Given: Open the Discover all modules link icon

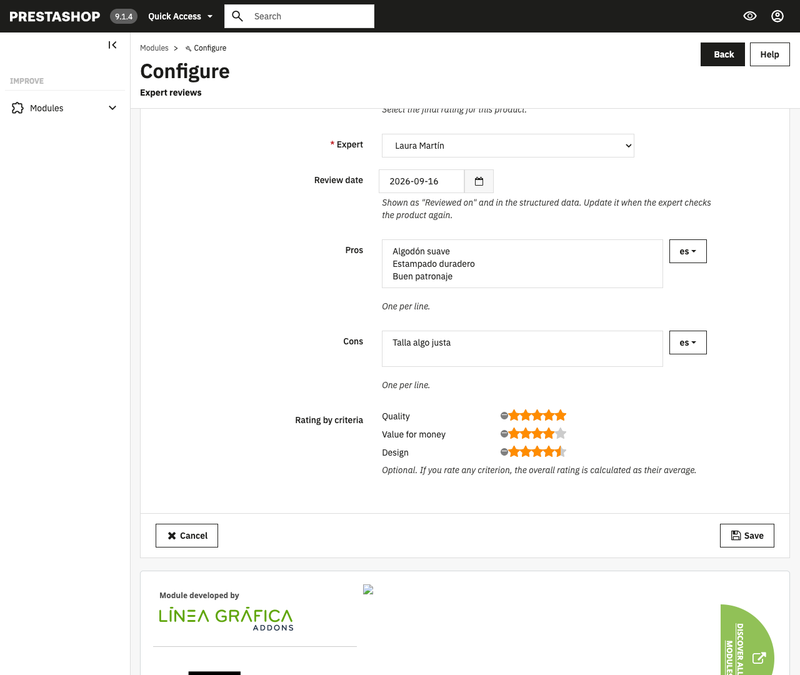Looking at the screenshot, I should (x=759, y=658).
